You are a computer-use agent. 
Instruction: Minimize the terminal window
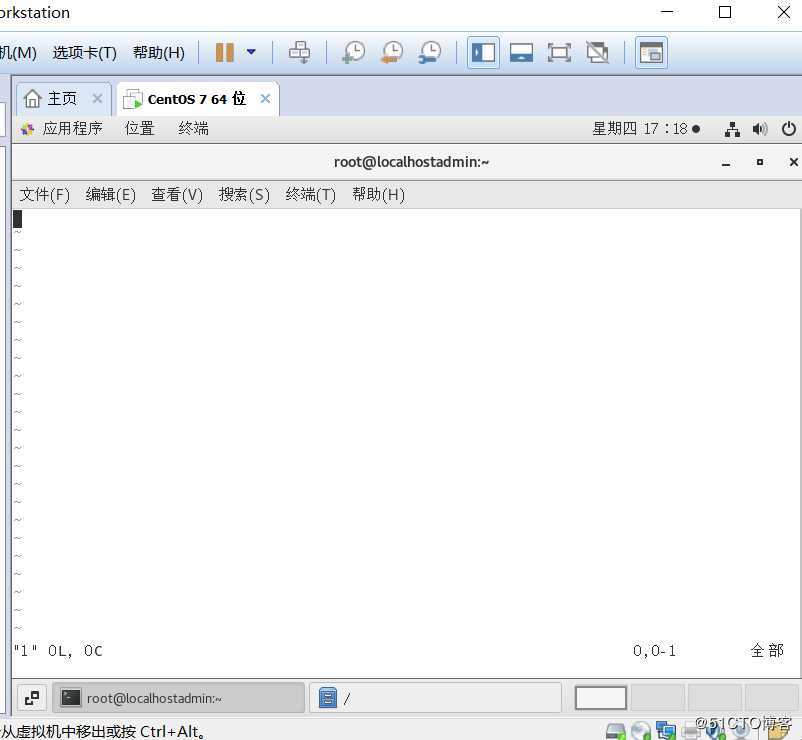point(726,163)
